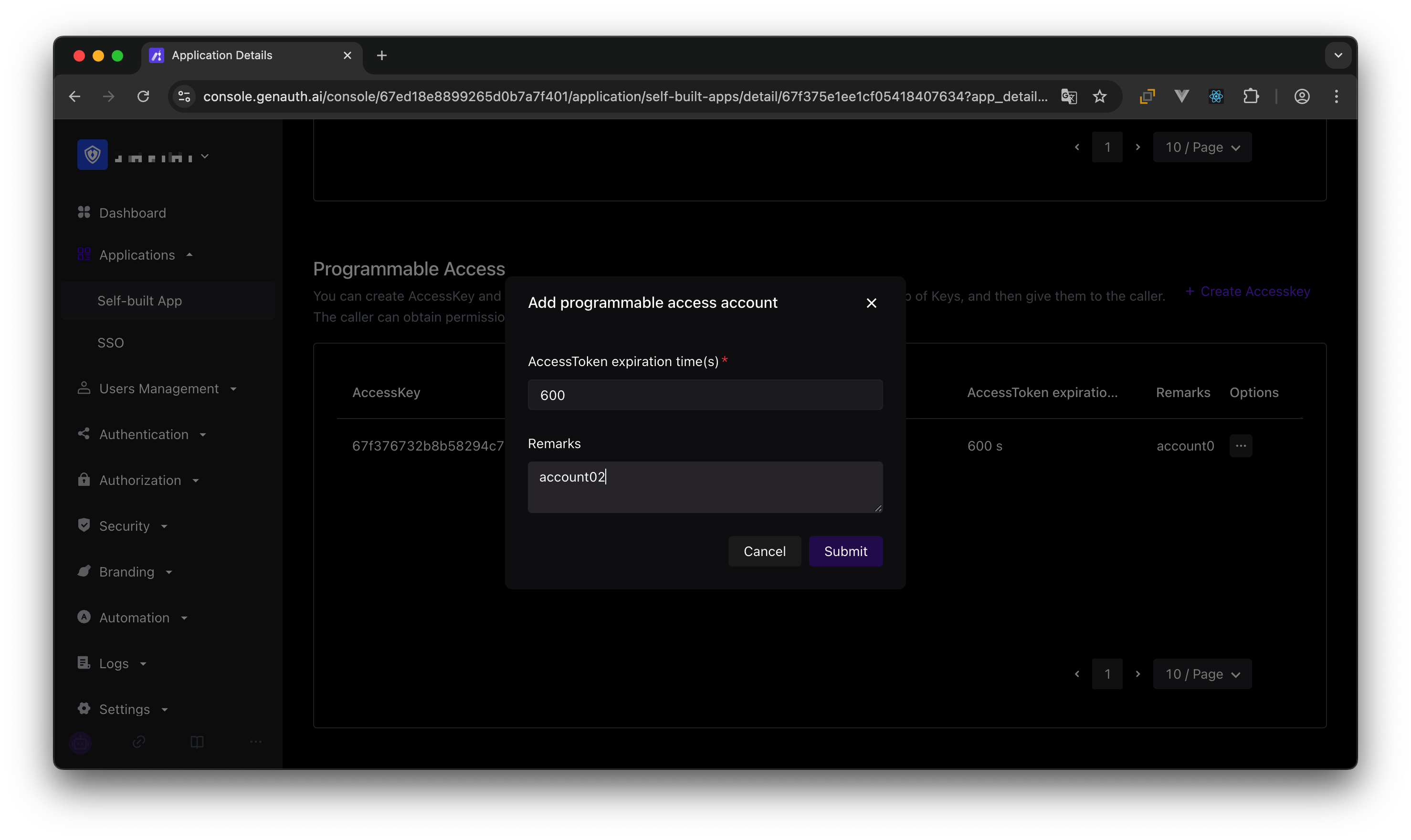Go to previous page in upper pagination
This screenshot has width=1411, height=840.
coord(1076,147)
